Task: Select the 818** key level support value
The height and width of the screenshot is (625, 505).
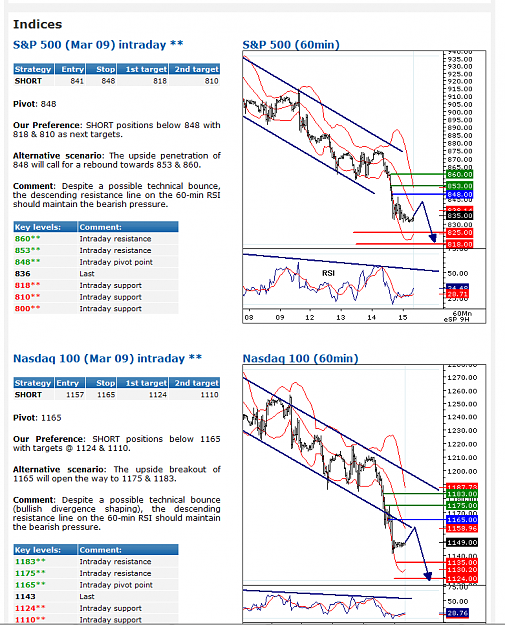Action: click(x=28, y=285)
